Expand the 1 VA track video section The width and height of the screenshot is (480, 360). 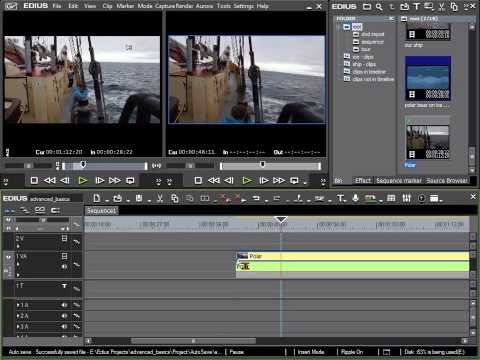click(x=18, y=264)
